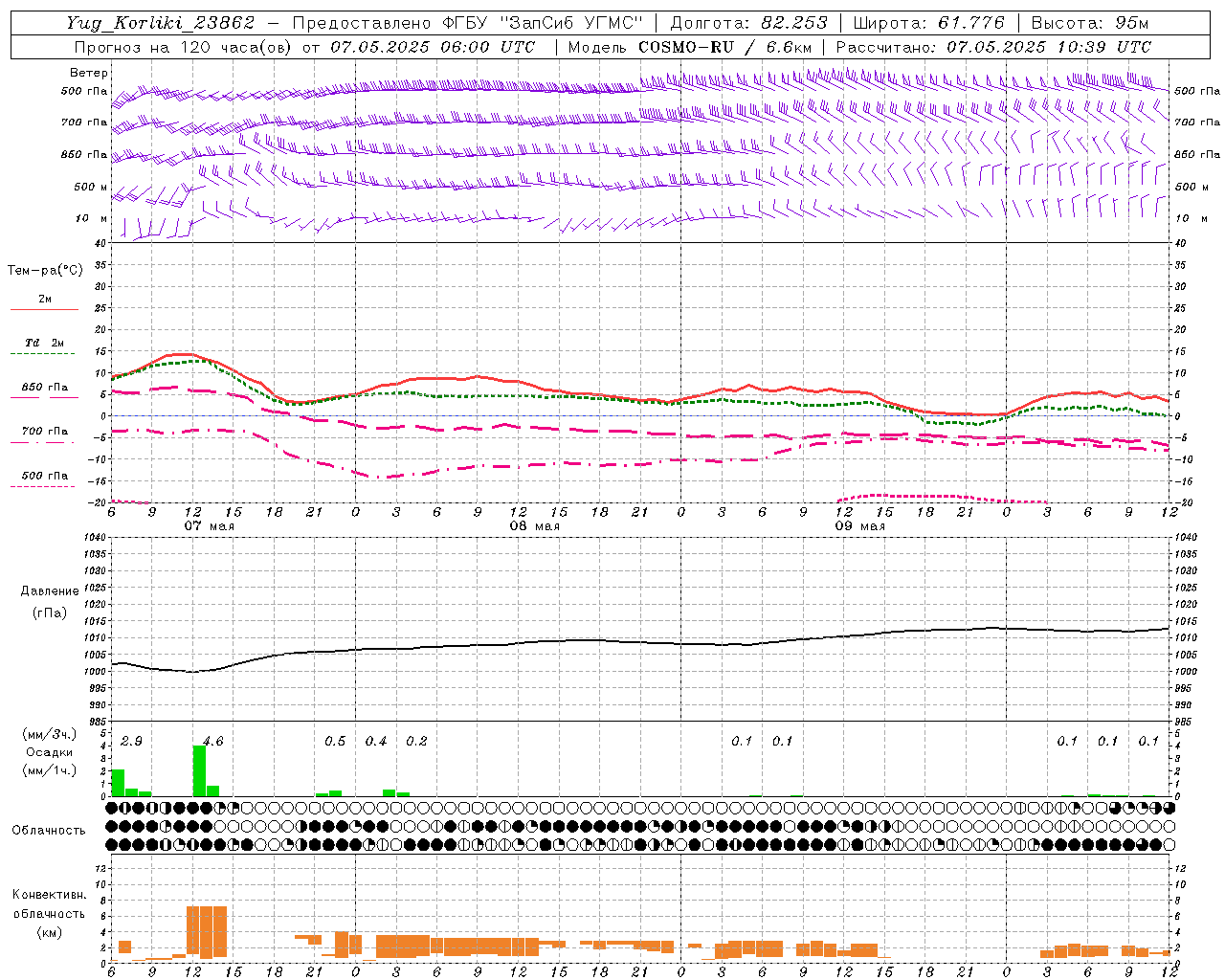Screen dimensions: 1225x980
Task: Click the 09 мая date label
Action: [859, 526]
